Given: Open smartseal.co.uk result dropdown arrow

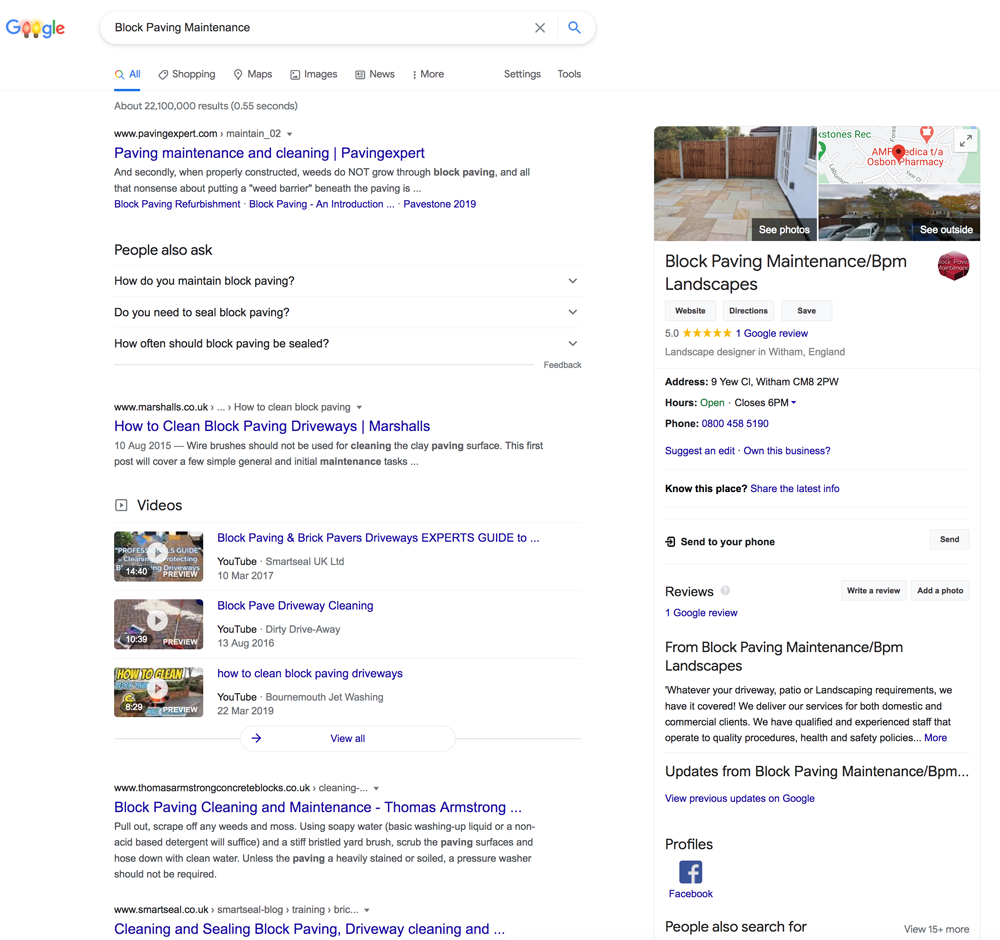Looking at the screenshot, I should click(367, 910).
